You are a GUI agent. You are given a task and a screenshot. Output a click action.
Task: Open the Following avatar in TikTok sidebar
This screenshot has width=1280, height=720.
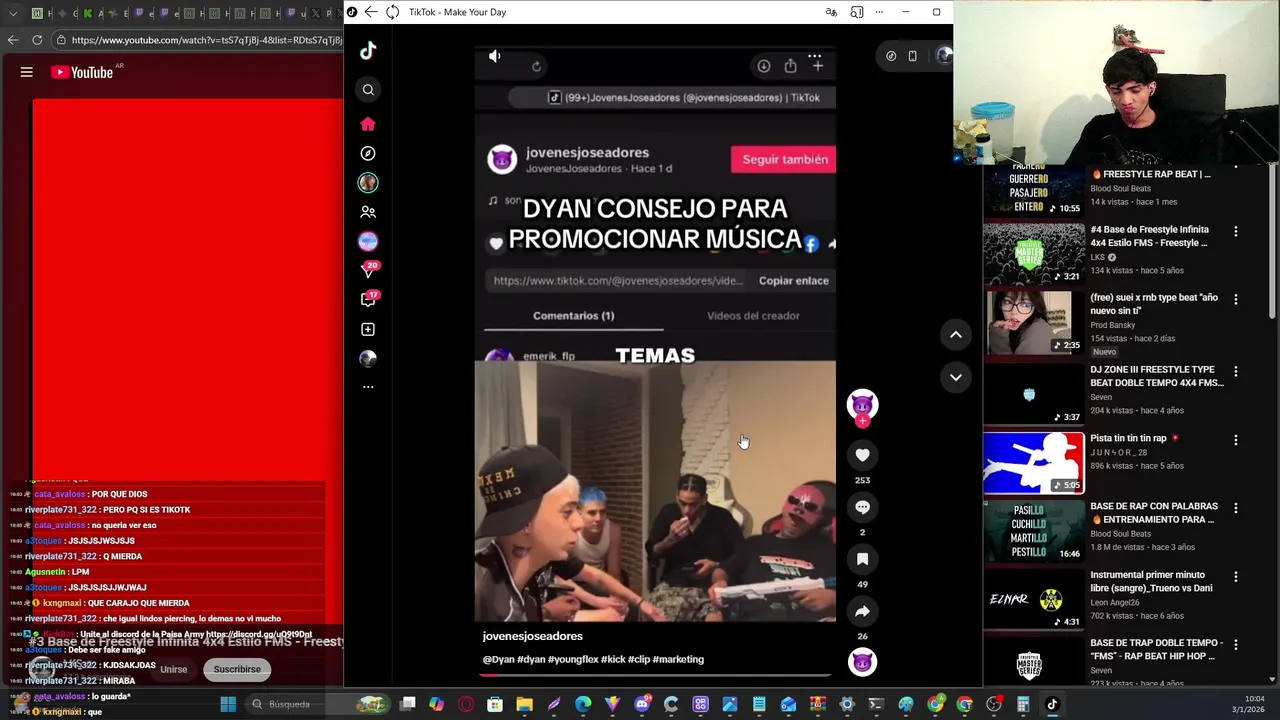coord(368,183)
